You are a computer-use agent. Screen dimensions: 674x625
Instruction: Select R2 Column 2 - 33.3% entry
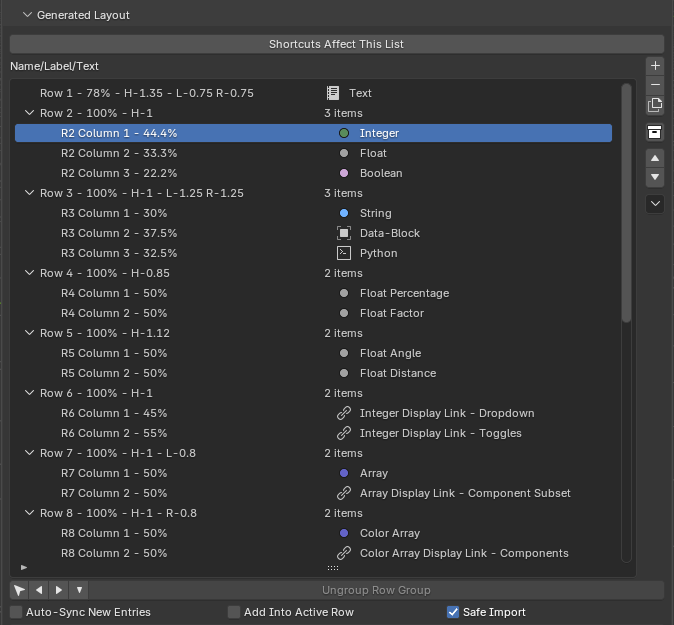pyautogui.click(x=313, y=153)
